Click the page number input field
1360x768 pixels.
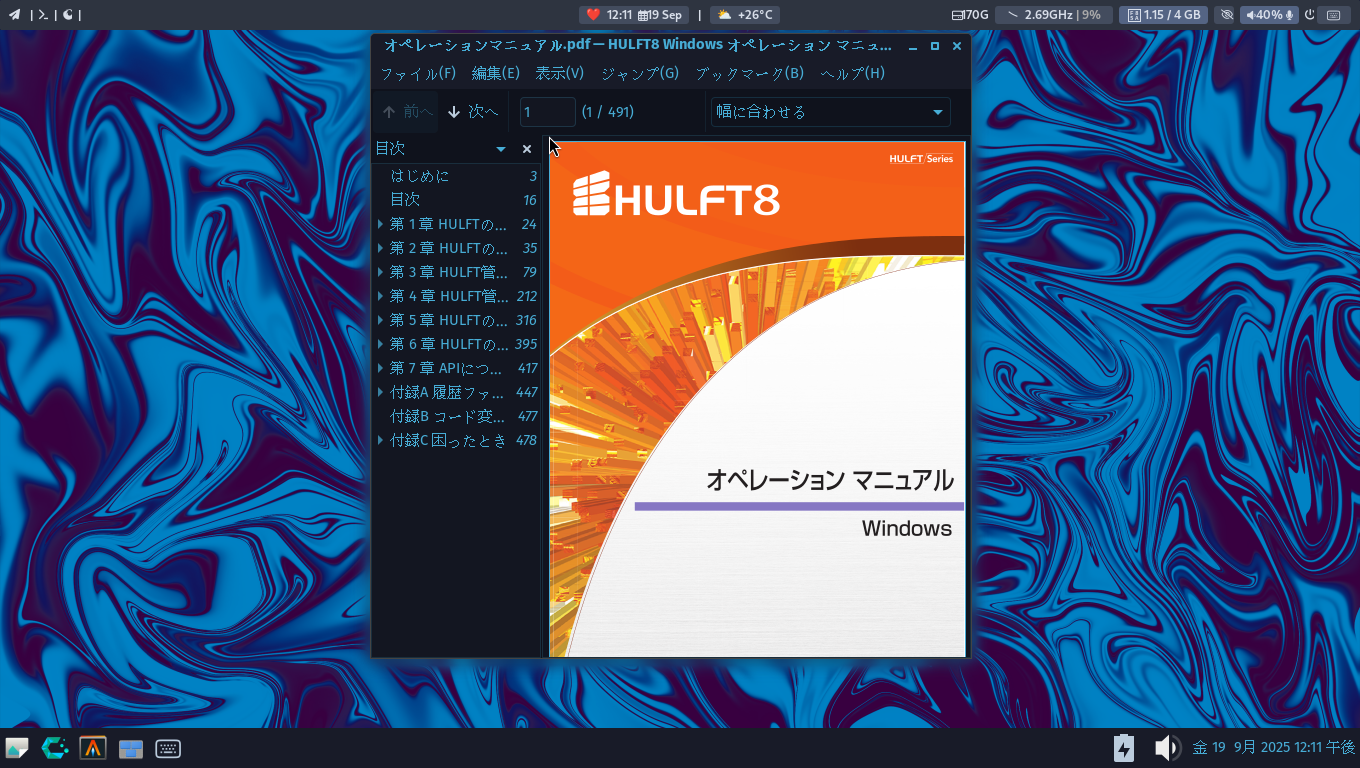pos(547,112)
